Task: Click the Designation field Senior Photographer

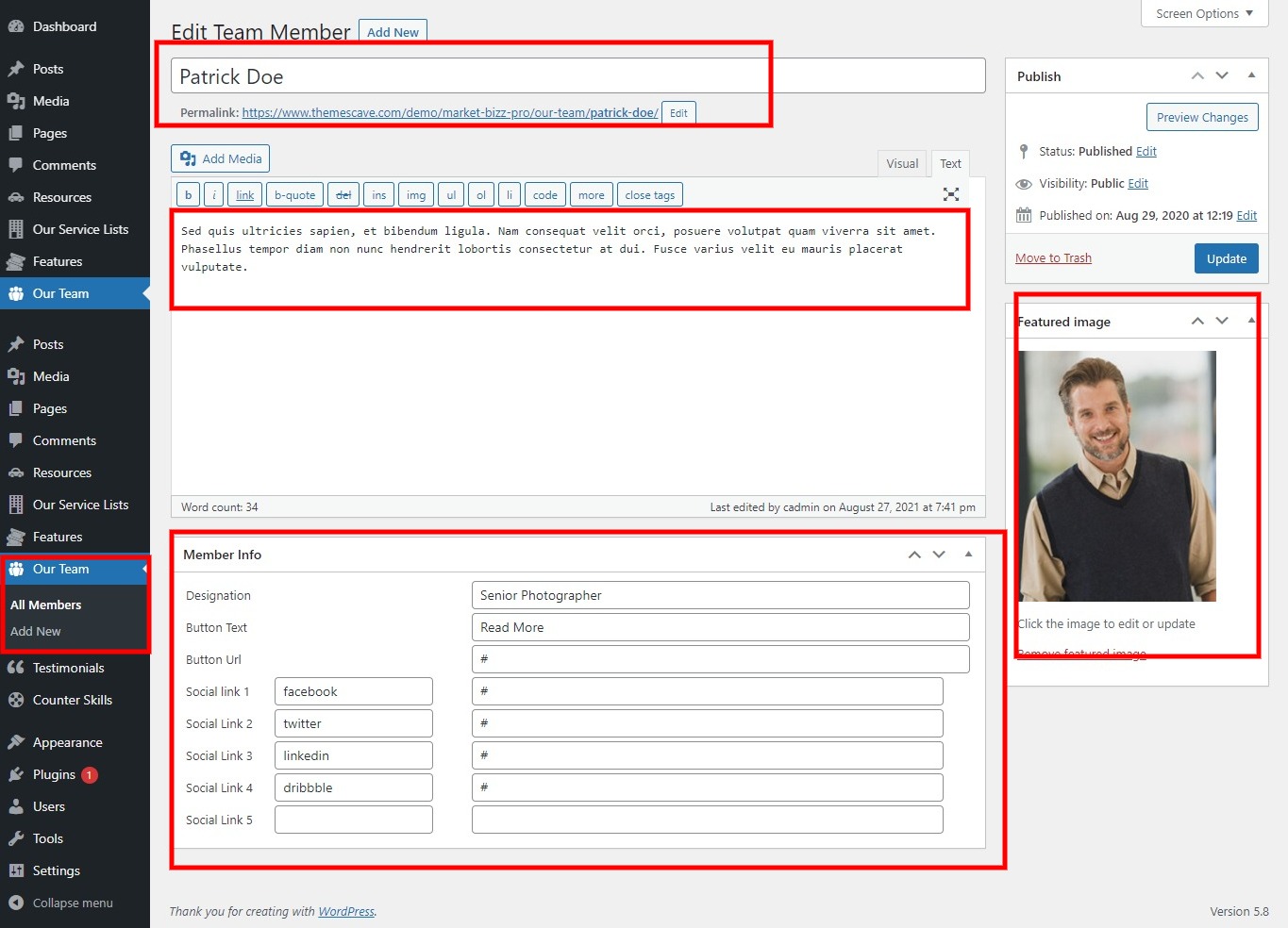Action: [x=720, y=595]
